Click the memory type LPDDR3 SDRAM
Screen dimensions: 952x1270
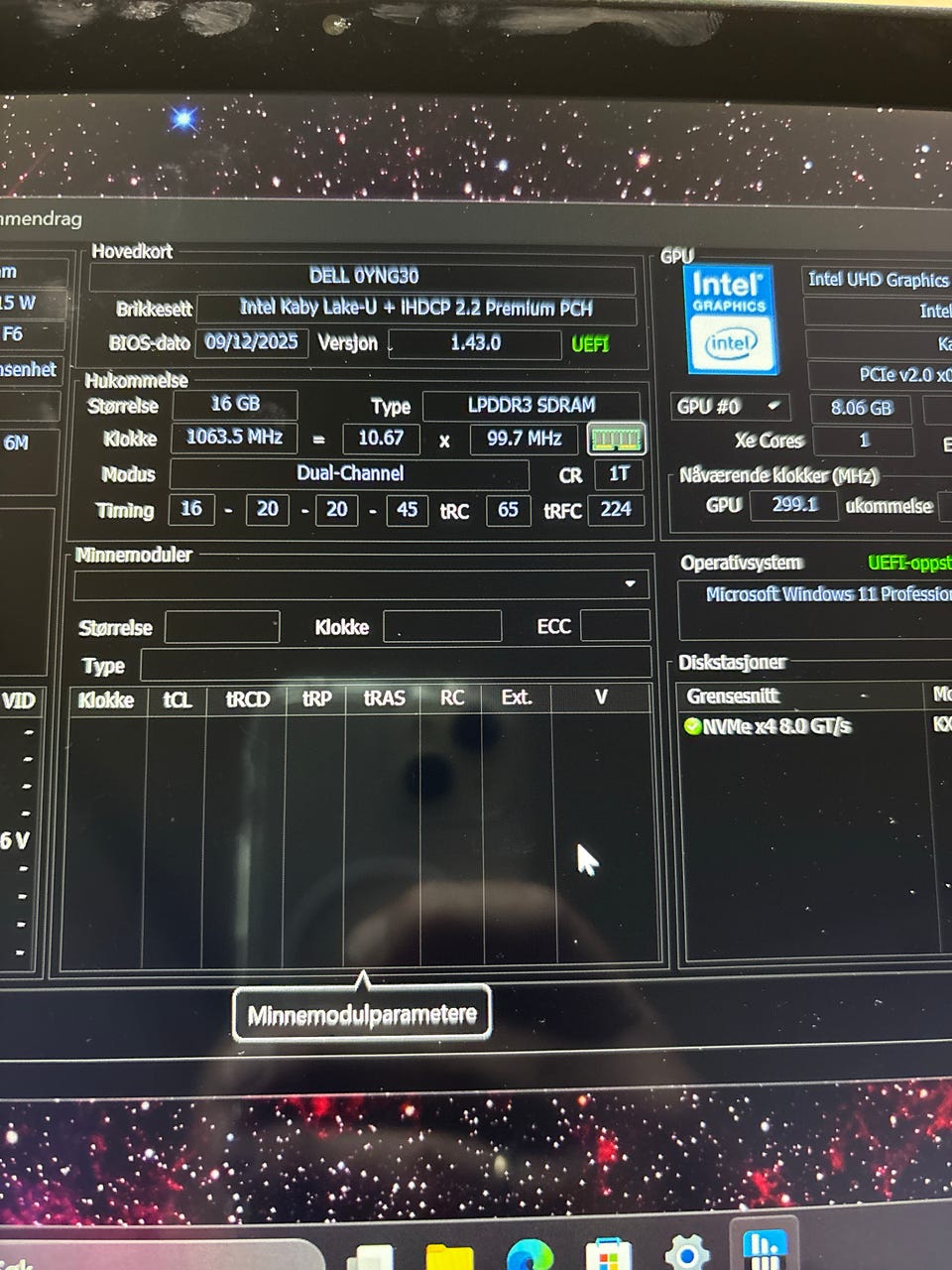tap(532, 405)
